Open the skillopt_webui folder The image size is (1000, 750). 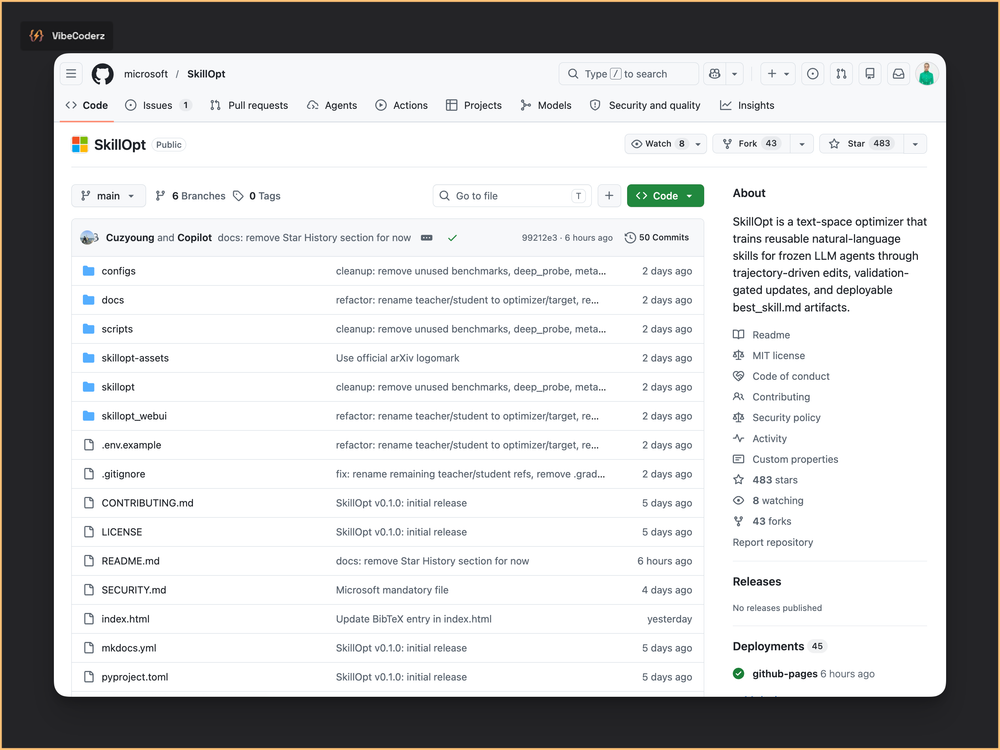tap(134, 416)
